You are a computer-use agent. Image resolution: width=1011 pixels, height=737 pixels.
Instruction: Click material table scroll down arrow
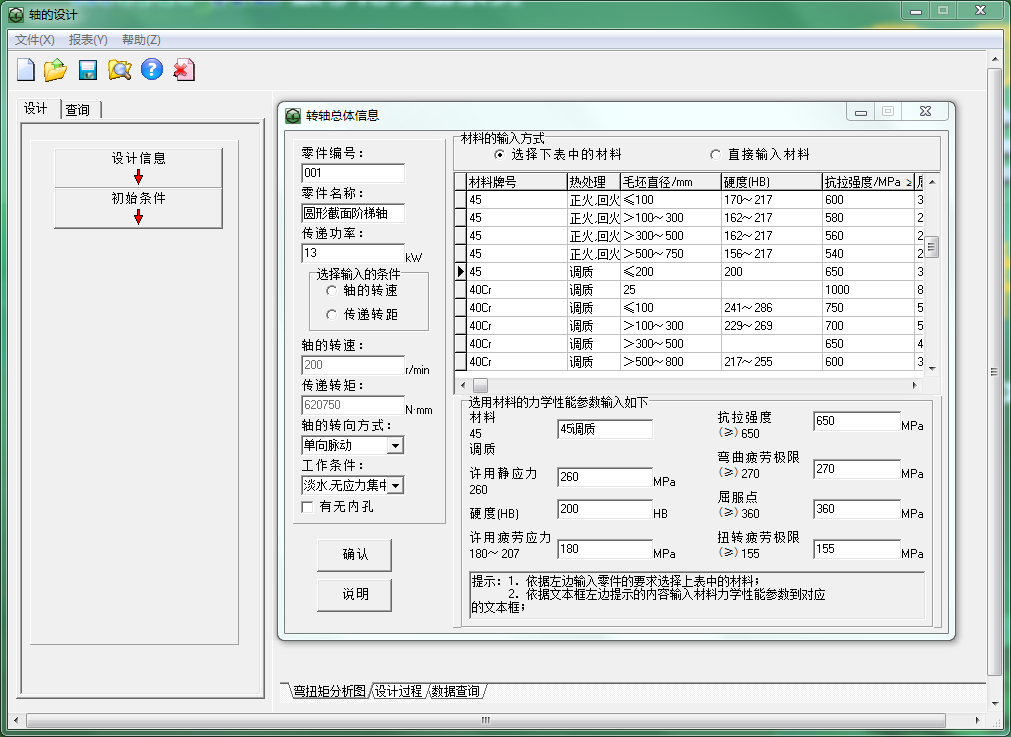[x=932, y=369]
